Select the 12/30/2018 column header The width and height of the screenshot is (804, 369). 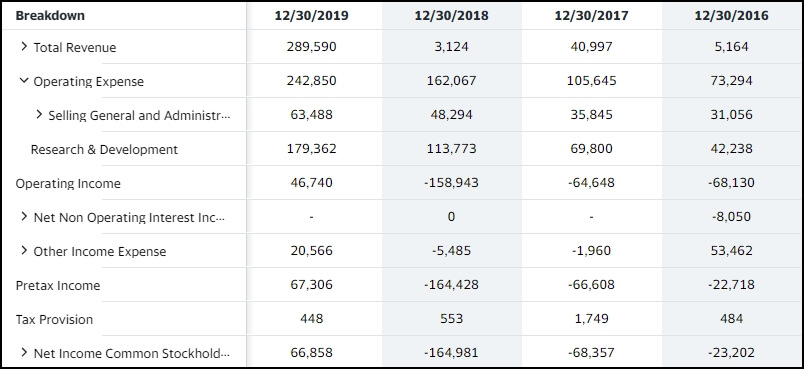pyautogui.click(x=451, y=16)
